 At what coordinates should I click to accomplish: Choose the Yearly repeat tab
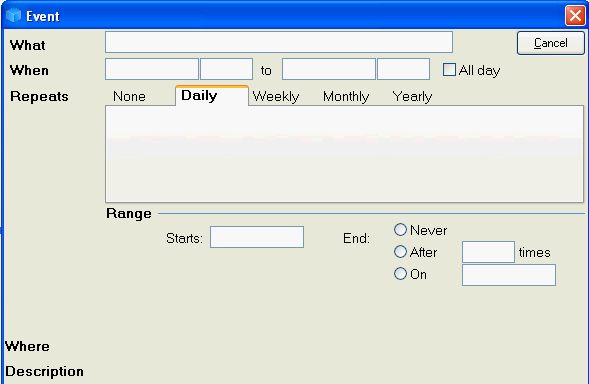[x=412, y=97]
